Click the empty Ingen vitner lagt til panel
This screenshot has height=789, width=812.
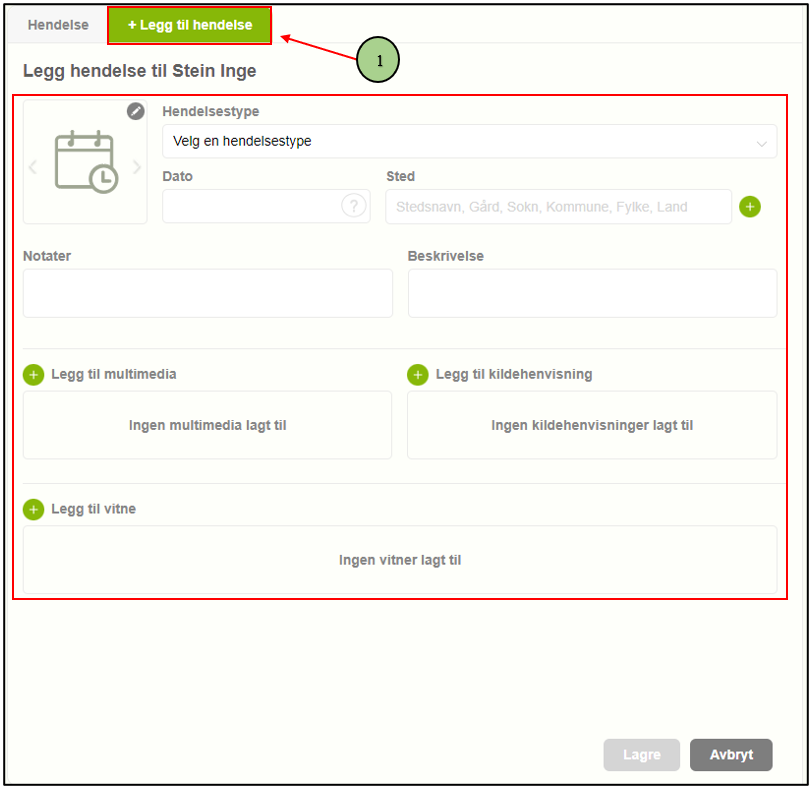tap(400, 560)
